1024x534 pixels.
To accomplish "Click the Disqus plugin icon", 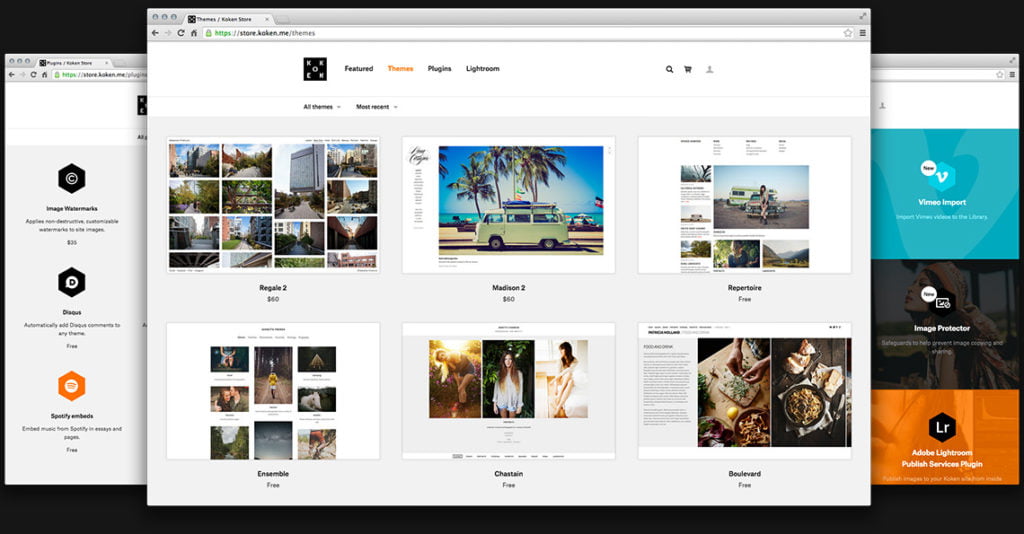I will 72,282.
